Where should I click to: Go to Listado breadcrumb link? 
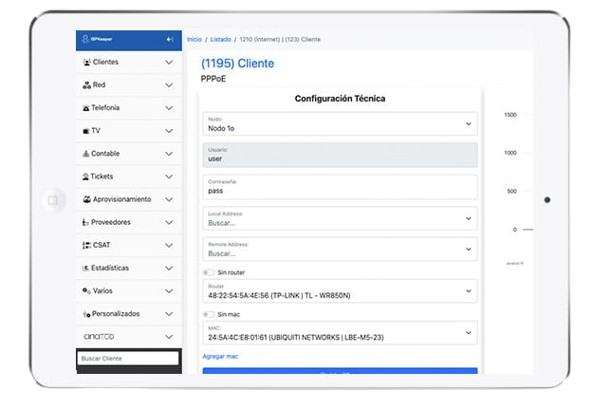point(221,39)
